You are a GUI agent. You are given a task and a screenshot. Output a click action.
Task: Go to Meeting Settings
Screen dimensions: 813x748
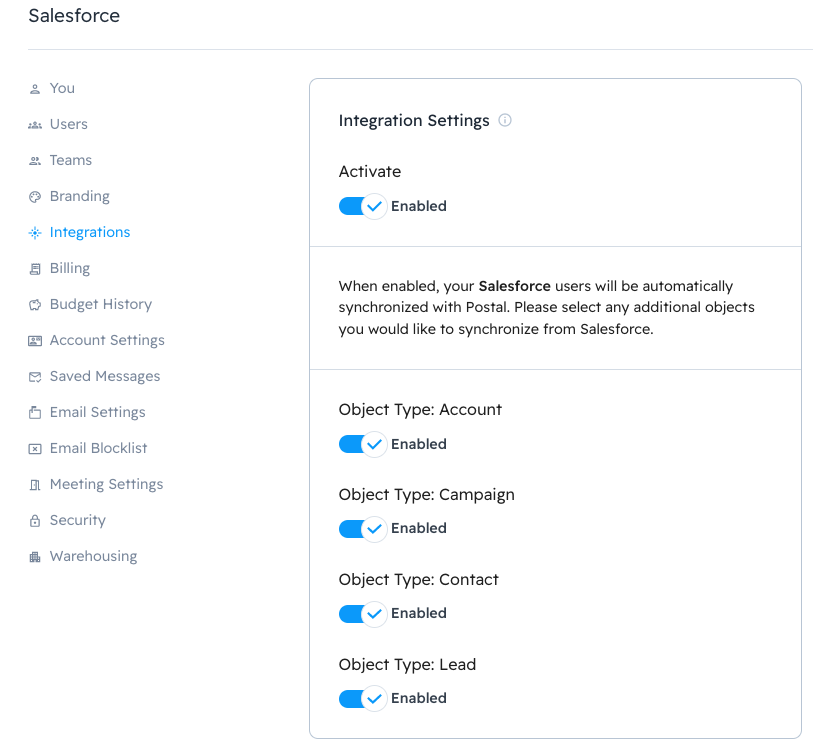click(106, 484)
